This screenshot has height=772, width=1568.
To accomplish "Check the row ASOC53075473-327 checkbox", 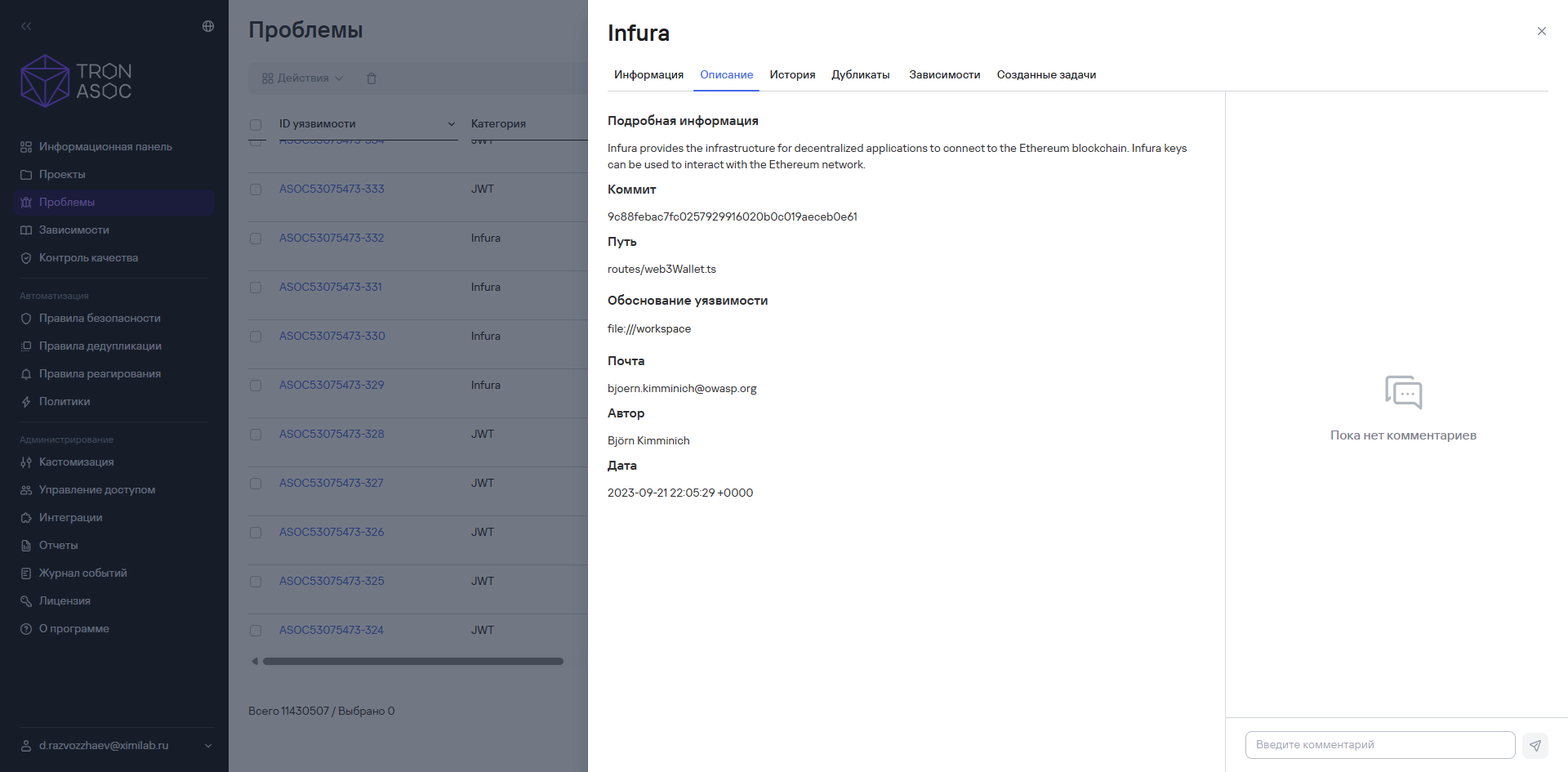I will [256, 484].
